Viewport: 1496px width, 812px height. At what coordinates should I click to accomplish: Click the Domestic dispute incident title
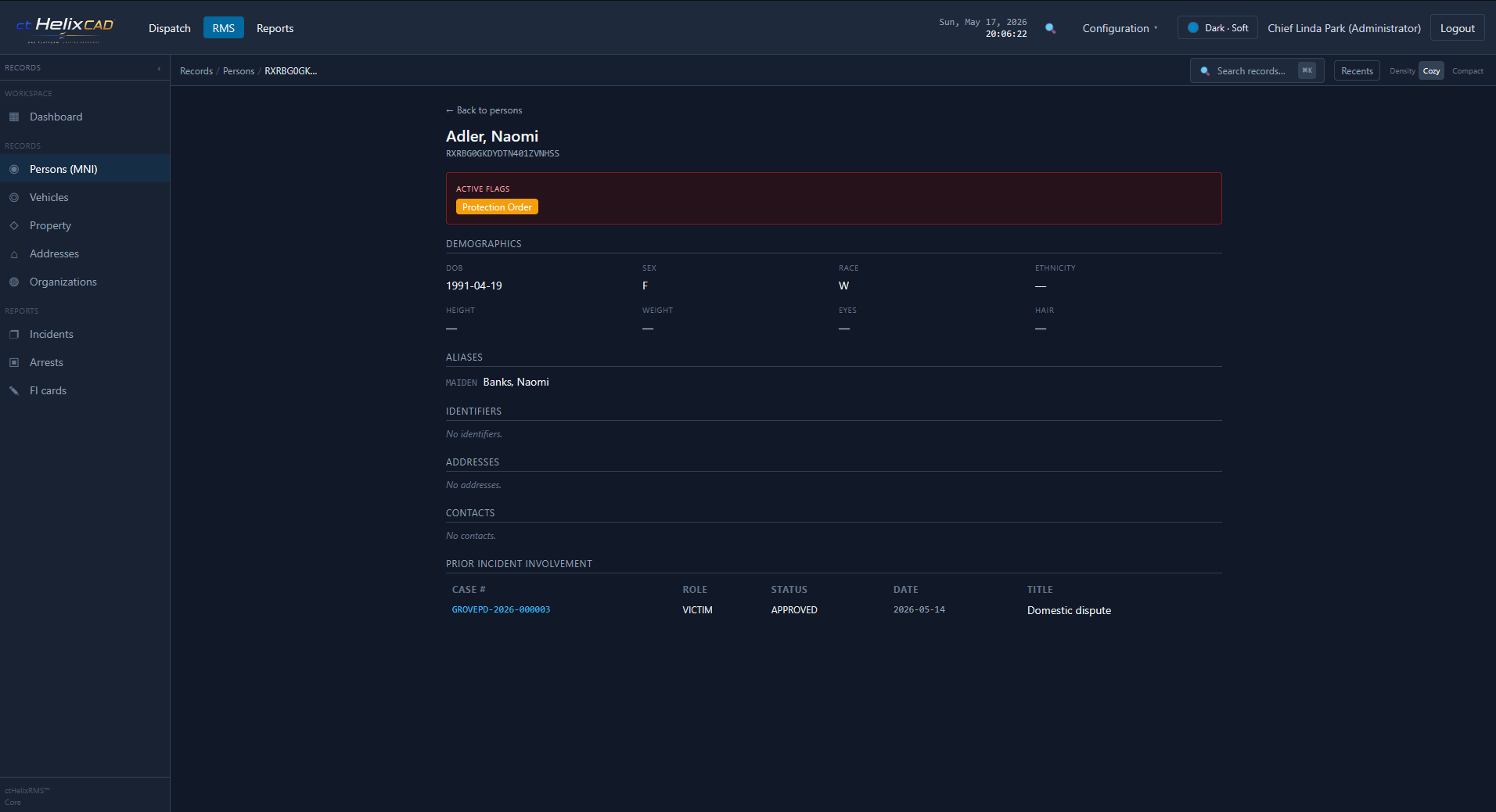click(x=1069, y=610)
